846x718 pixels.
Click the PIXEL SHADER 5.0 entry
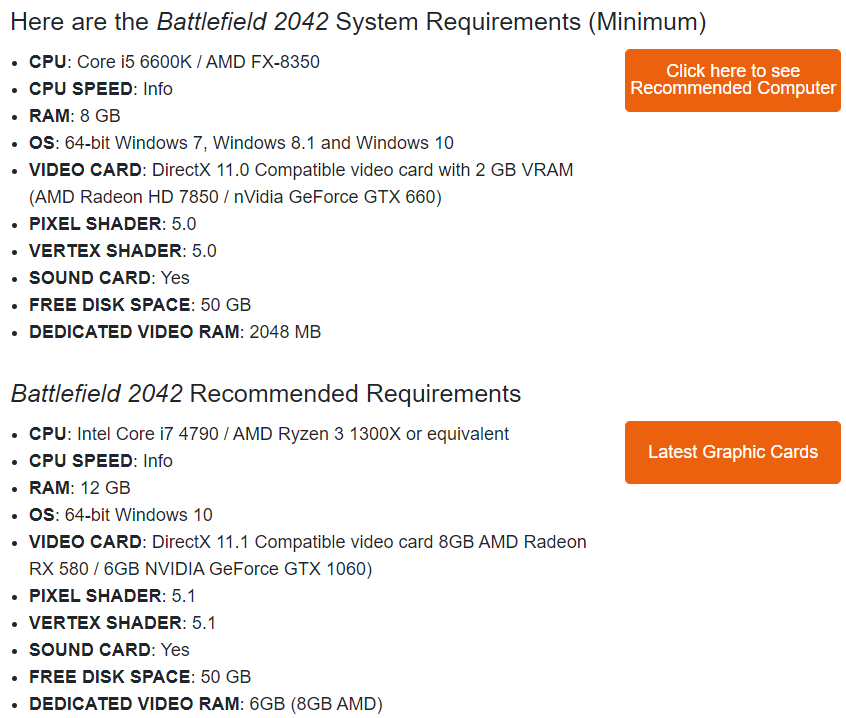[112, 224]
